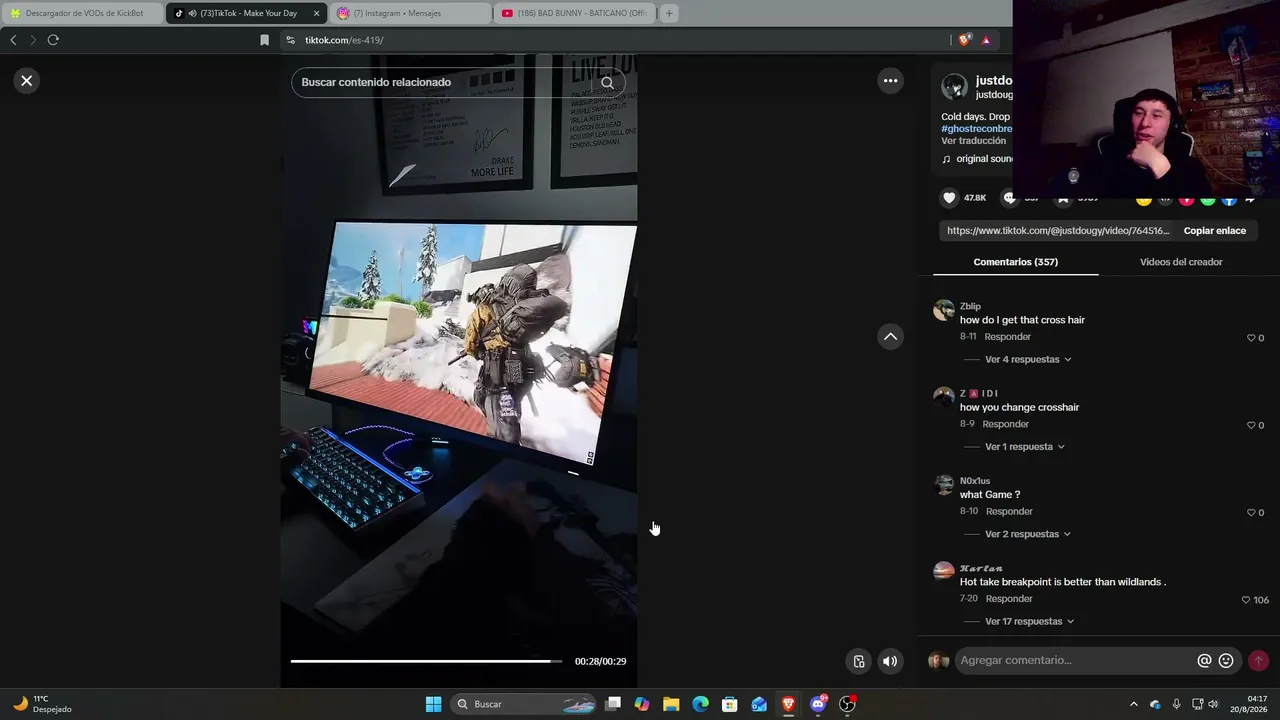The image size is (1280, 720).
Task: Bookmark this page in Brave
Action: pos(264,40)
